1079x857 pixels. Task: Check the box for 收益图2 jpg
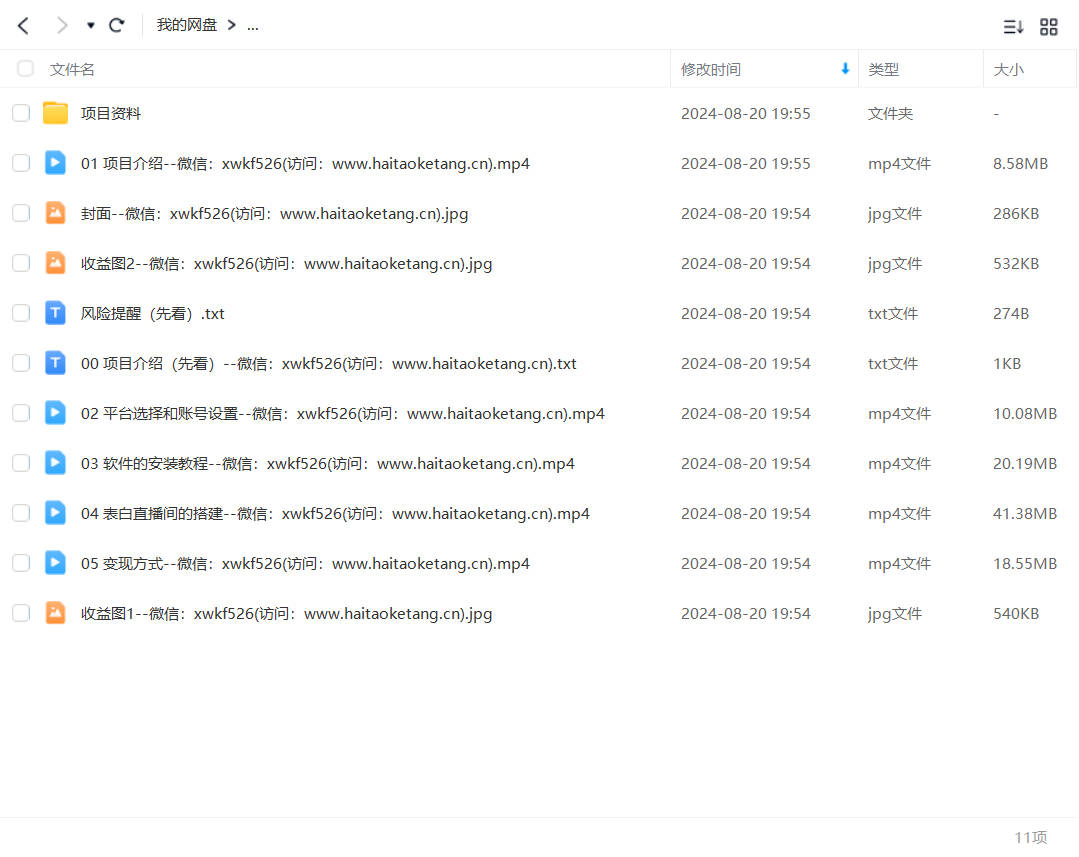tap(21, 263)
